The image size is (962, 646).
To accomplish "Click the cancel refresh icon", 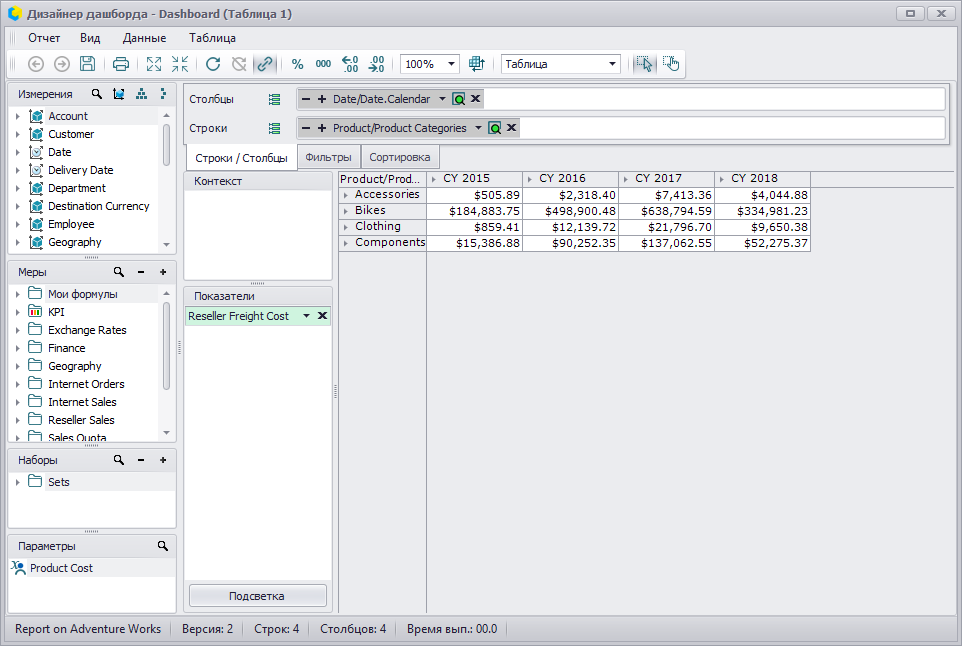I will pos(239,64).
